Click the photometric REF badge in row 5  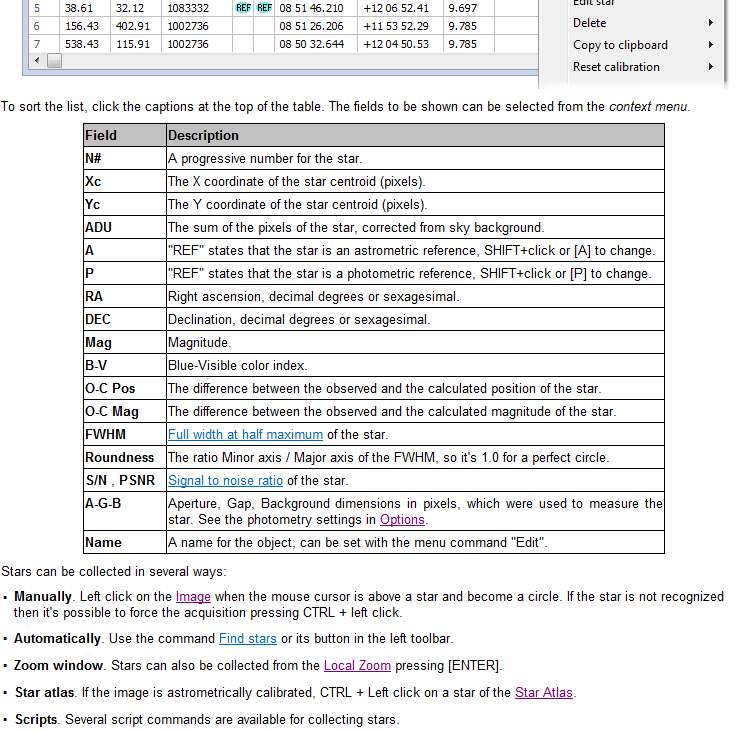[264, 8]
